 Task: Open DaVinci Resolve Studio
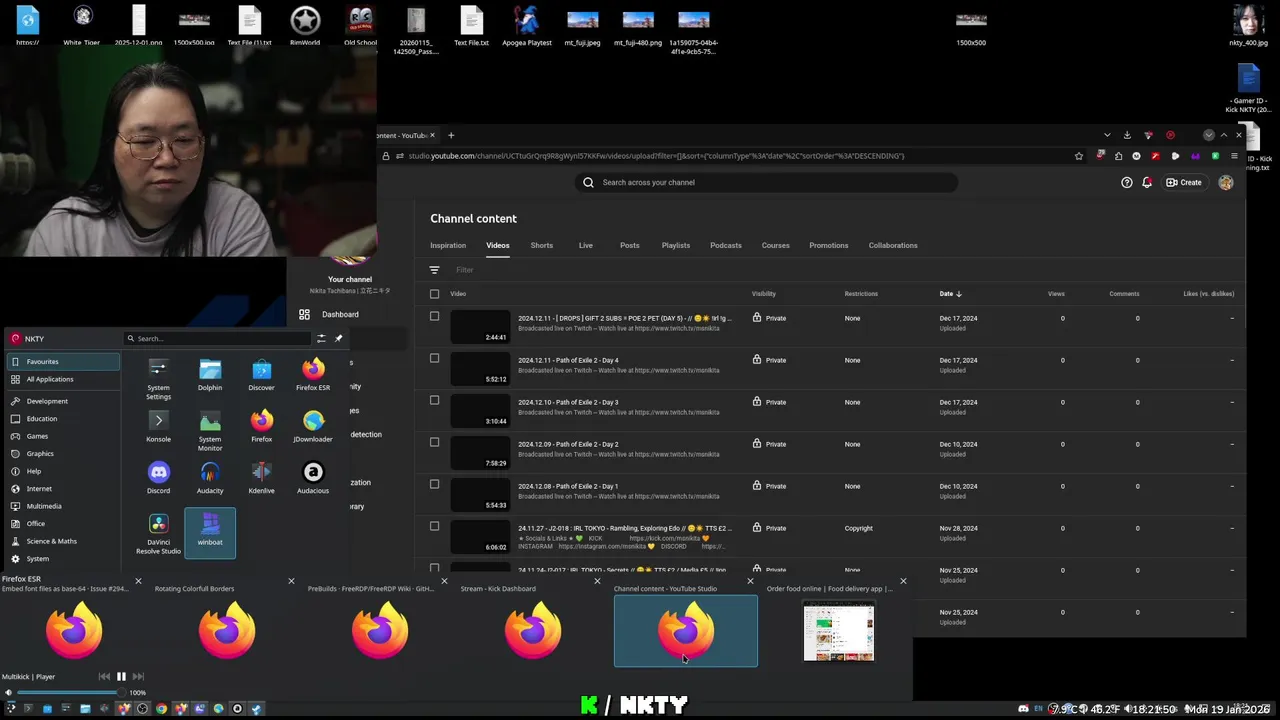coord(158,534)
